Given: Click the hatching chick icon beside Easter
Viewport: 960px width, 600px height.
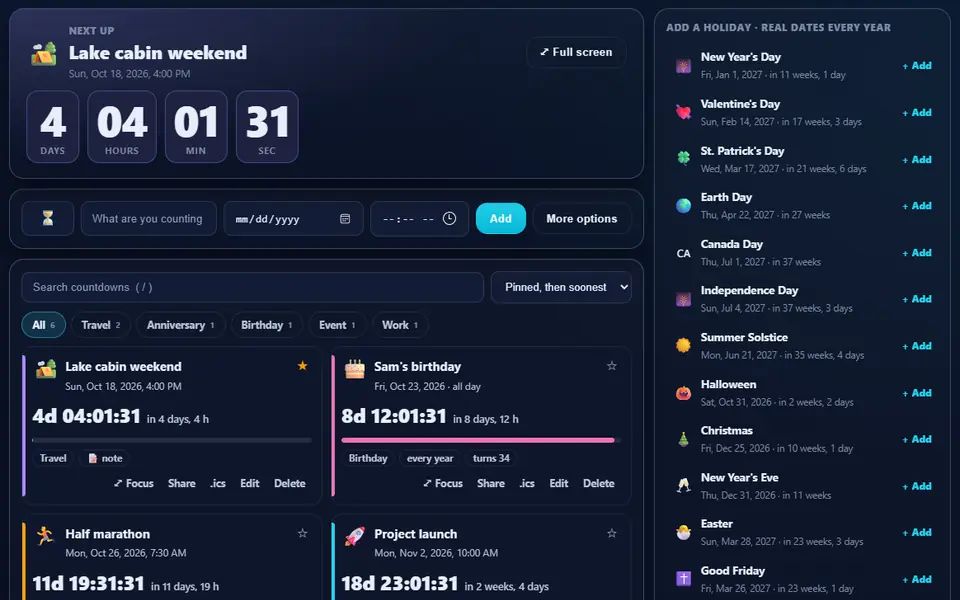Looking at the screenshot, I should coord(683,533).
